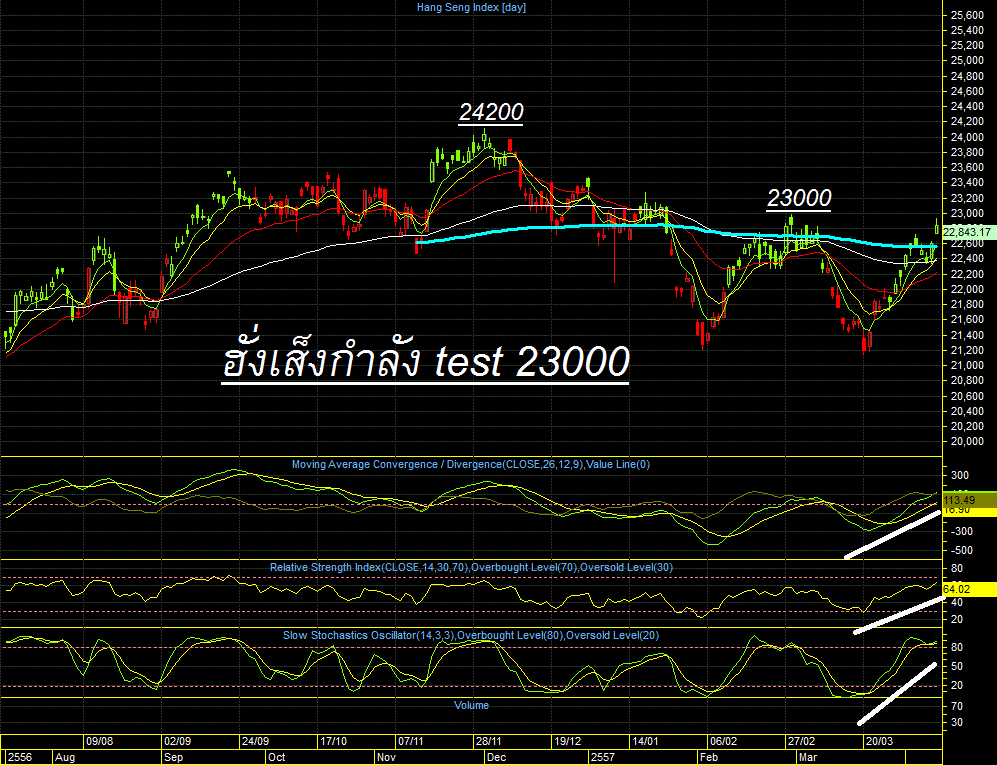Click the 02/09 date label
Image resolution: width=997 pixels, height=765 pixels.
pos(177,741)
